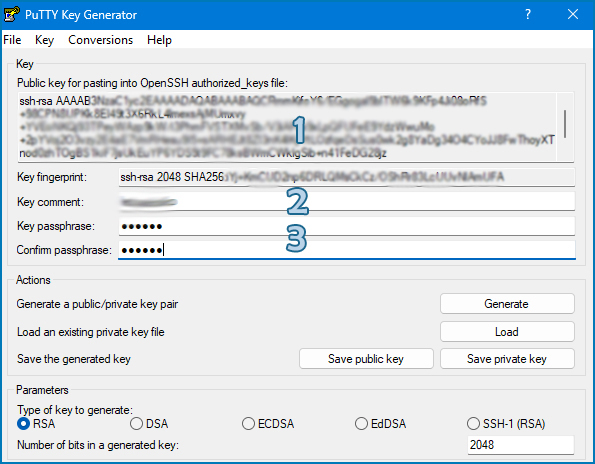The width and height of the screenshot is (595, 464).
Task: Click the Key passphrase field
Action: point(347,226)
